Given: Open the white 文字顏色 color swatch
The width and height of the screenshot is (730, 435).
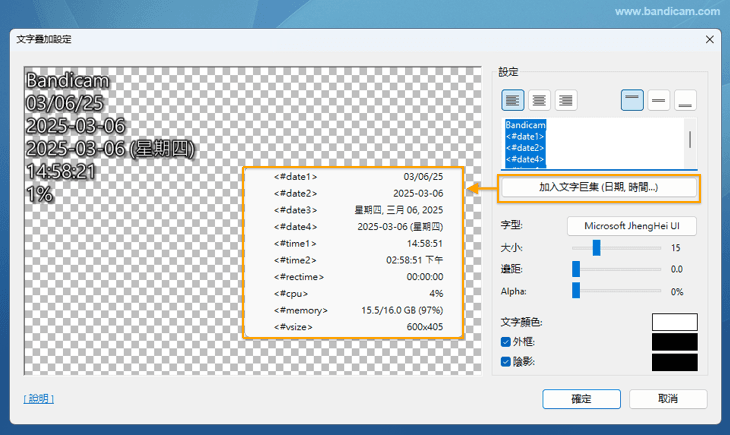Looking at the screenshot, I should point(674,322).
